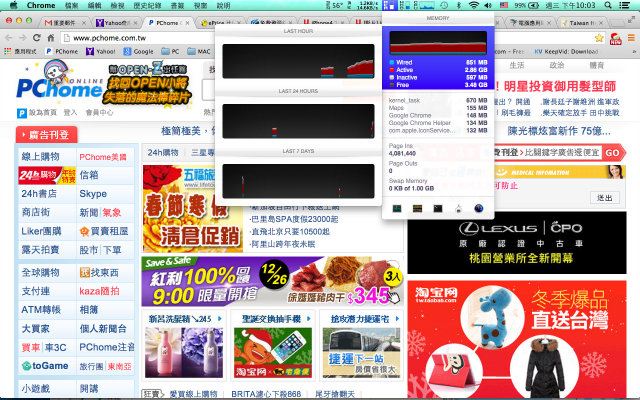This screenshot has height=400, width=640.
Task: Open the 檔案 menu
Action: coord(72,5)
